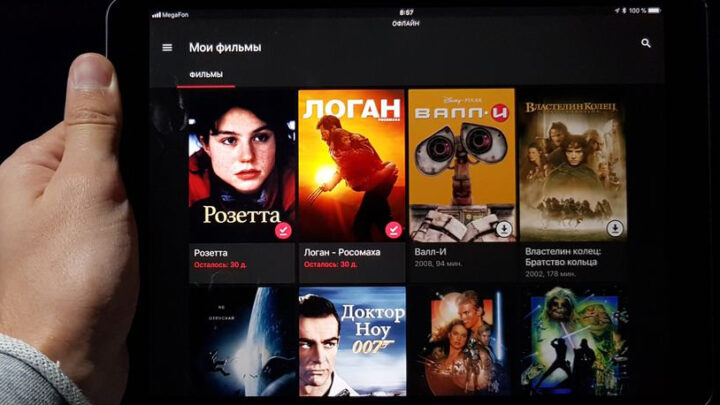This screenshot has width=720, height=405.
Task: Download Властелин колец using its download icon
Action: [x=615, y=228]
